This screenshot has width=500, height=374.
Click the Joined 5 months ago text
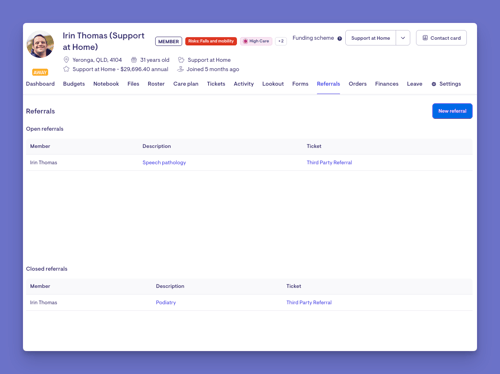click(213, 69)
